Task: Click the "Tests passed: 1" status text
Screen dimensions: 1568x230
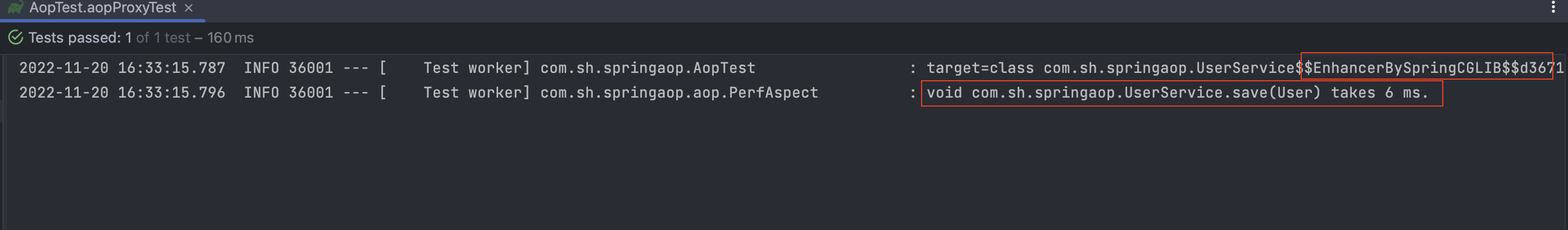Action: click(80, 38)
